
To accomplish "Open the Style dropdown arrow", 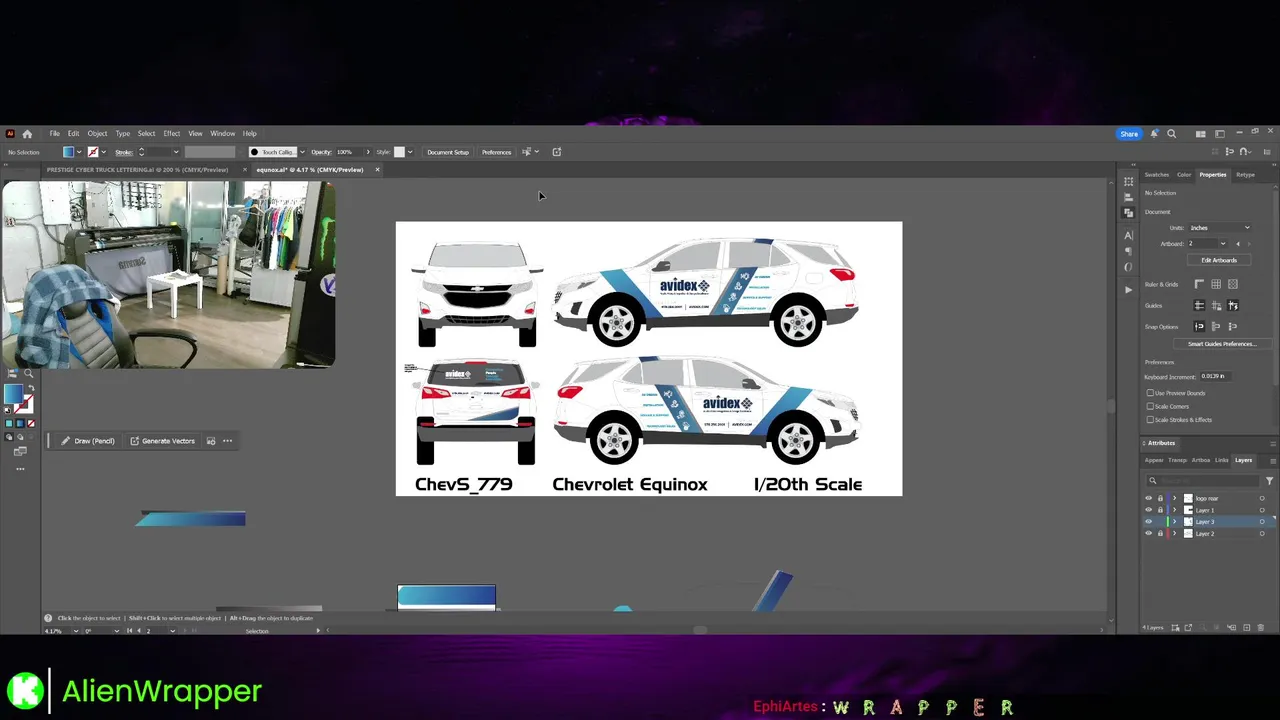I will coord(410,152).
